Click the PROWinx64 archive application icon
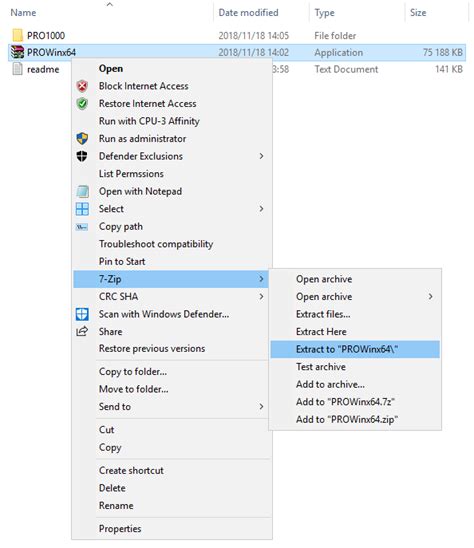This screenshot has width=474, height=548. [17, 52]
